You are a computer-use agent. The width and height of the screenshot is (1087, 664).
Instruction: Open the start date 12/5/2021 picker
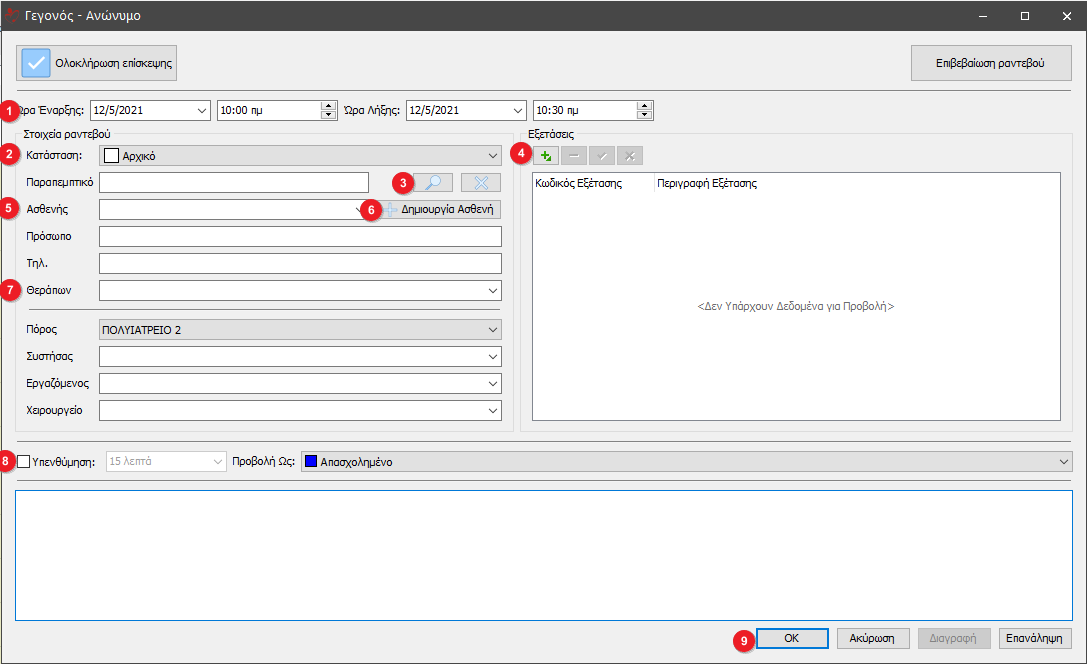[202, 111]
